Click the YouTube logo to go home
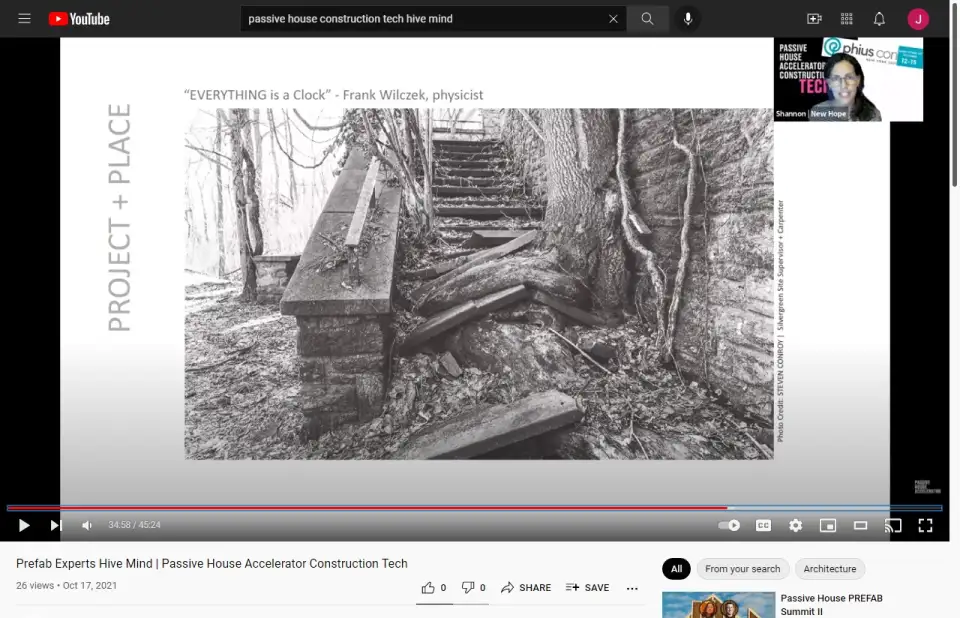 [79, 19]
